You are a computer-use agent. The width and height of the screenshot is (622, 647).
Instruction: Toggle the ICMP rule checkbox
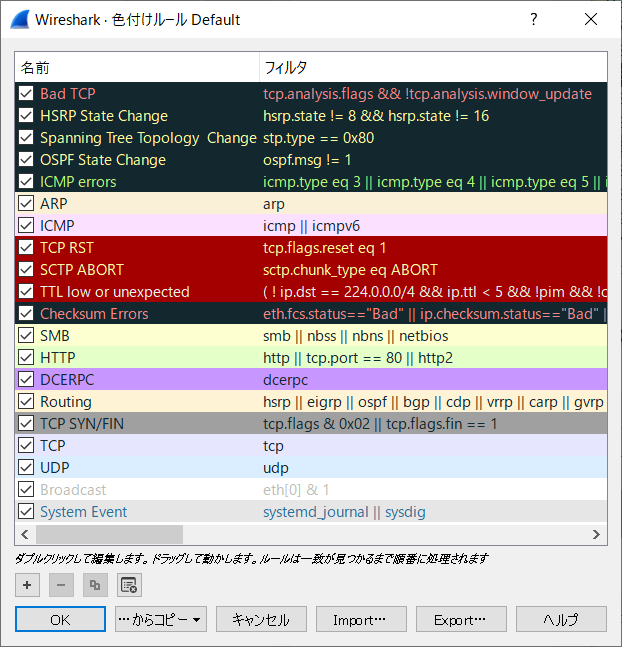click(26, 225)
